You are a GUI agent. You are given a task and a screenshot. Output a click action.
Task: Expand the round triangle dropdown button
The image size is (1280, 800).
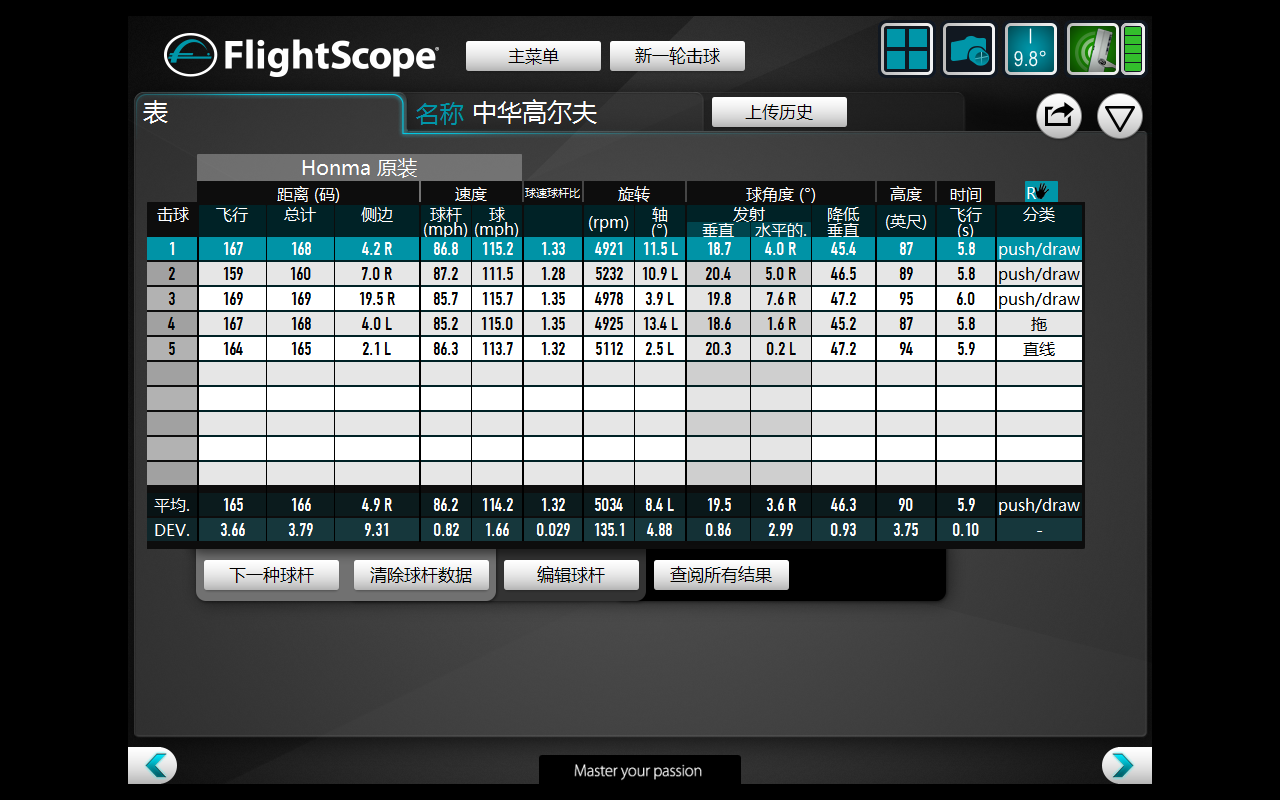(1119, 116)
